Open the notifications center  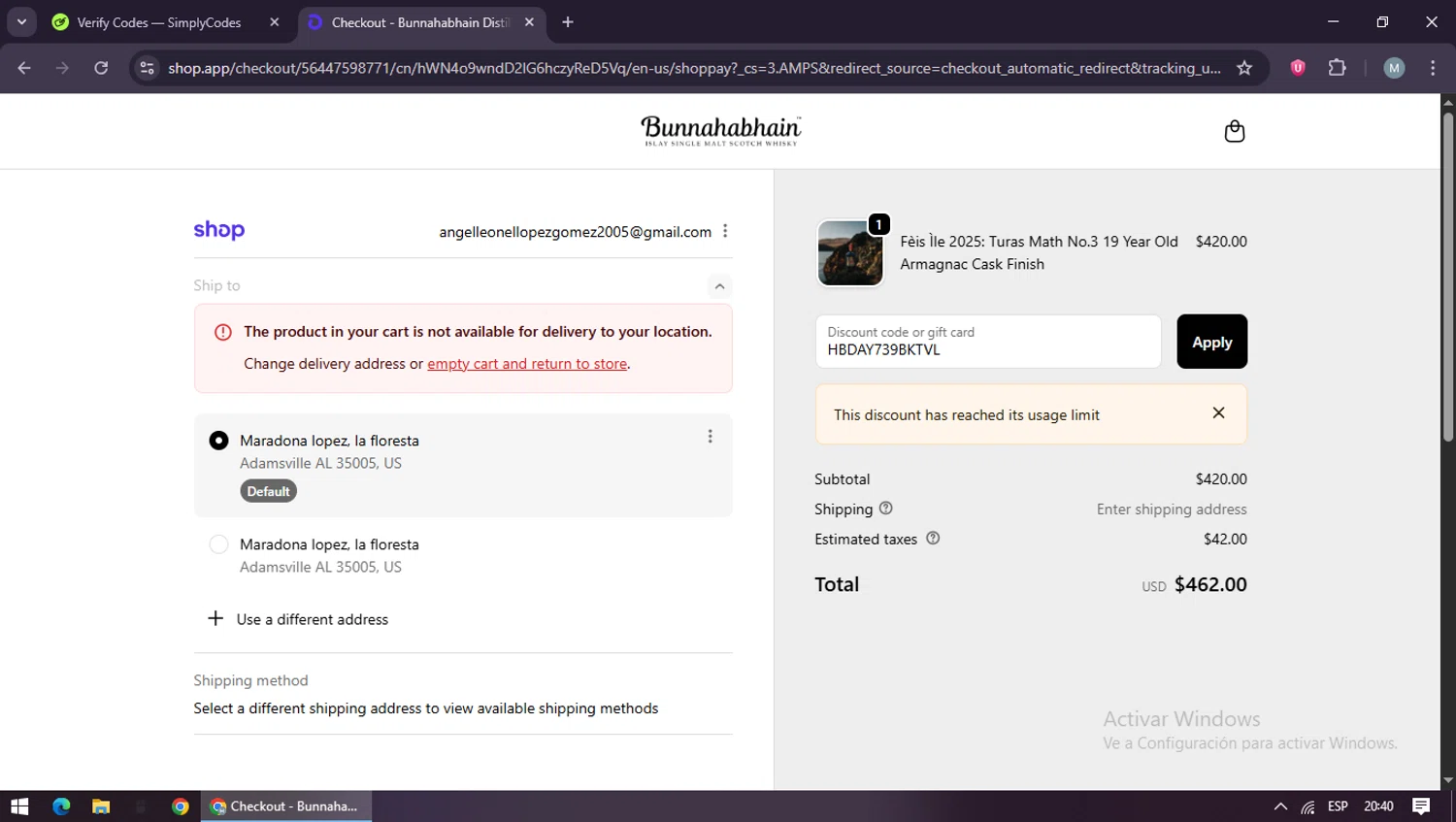click(x=1421, y=806)
